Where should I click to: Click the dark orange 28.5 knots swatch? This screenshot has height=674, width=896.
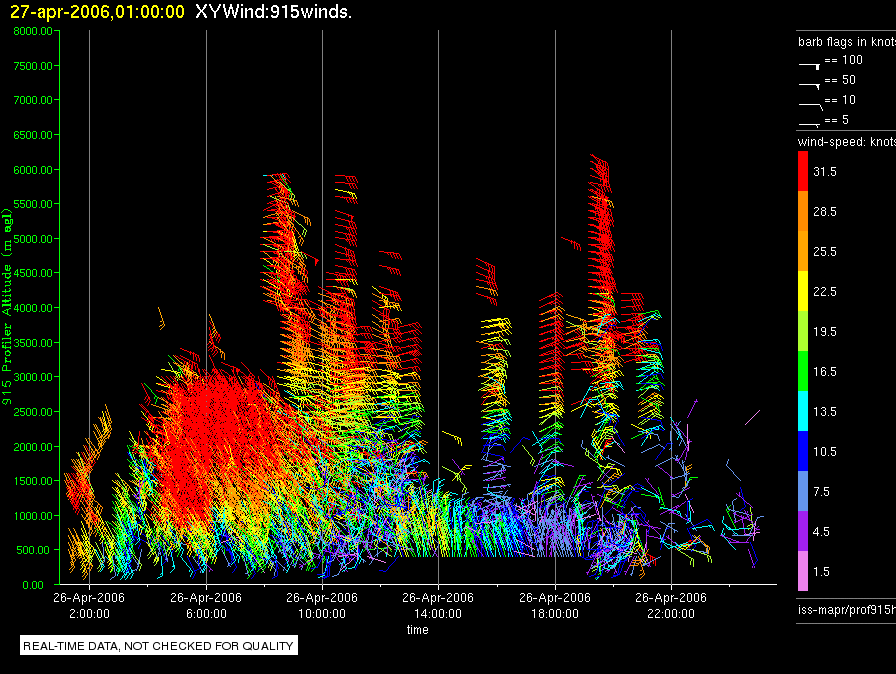click(x=803, y=211)
